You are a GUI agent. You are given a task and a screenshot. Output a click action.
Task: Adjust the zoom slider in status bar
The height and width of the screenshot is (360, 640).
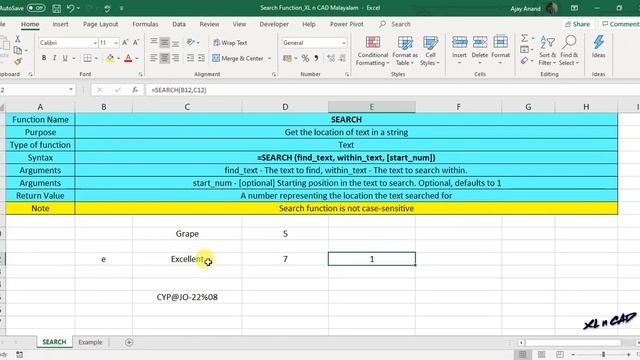tap(603, 355)
